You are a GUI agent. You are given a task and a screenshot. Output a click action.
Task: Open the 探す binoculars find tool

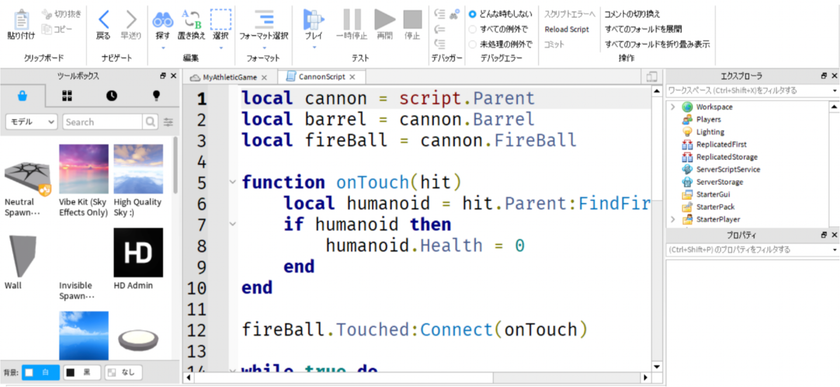point(162,20)
